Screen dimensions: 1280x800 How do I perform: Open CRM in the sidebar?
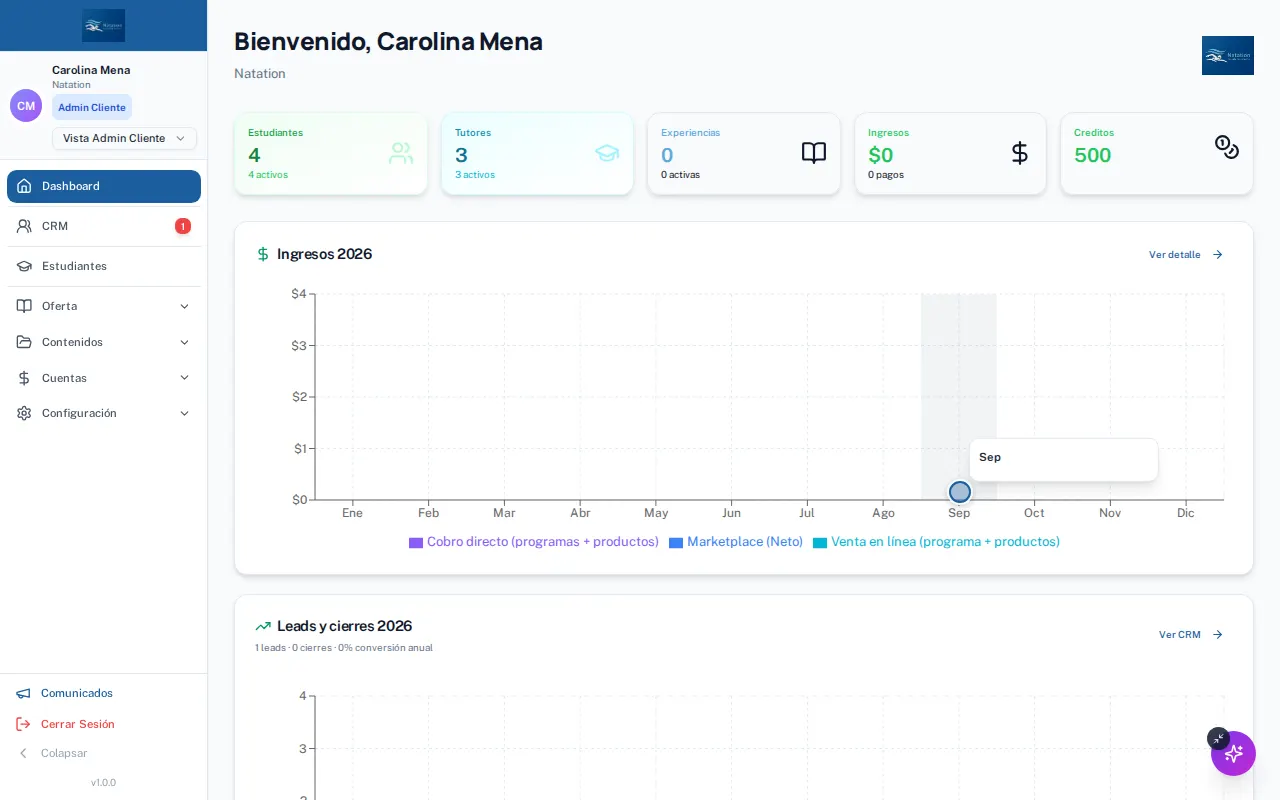click(104, 226)
